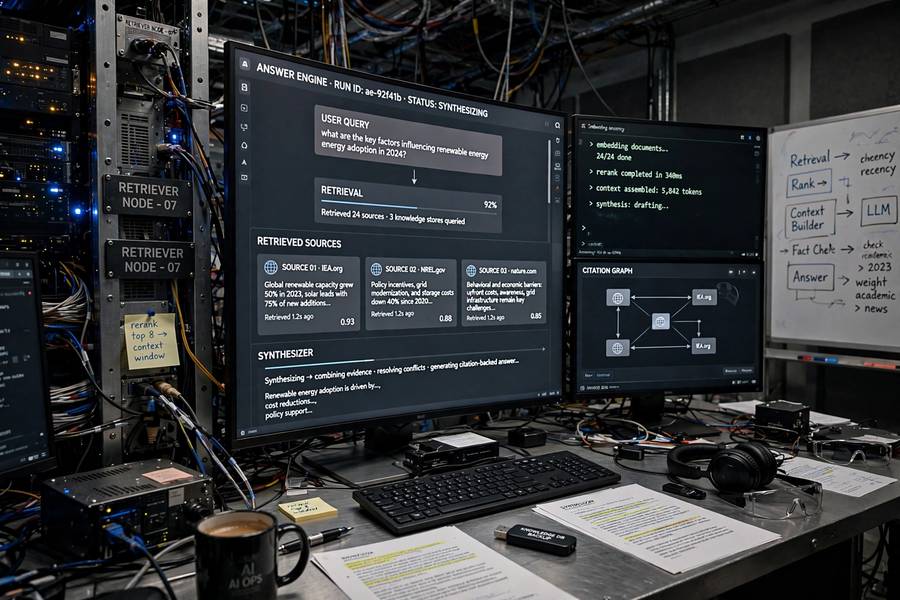Click the 0.88 relevance score
900x600 pixels.
[x=445, y=318]
